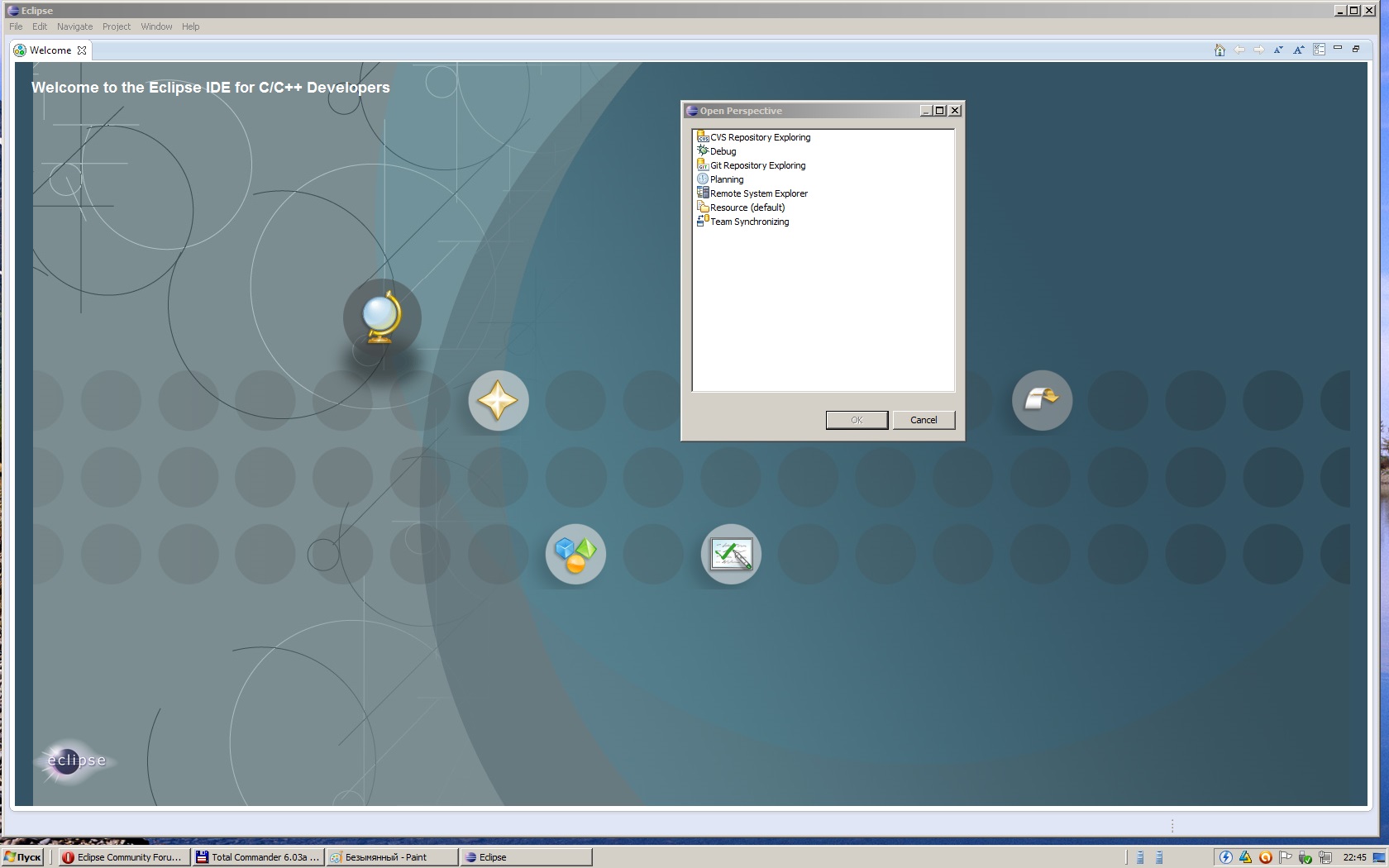The width and height of the screenshot is (1389, 868).
Task: Open the What's New star icon
Action: tap(499, 400)
